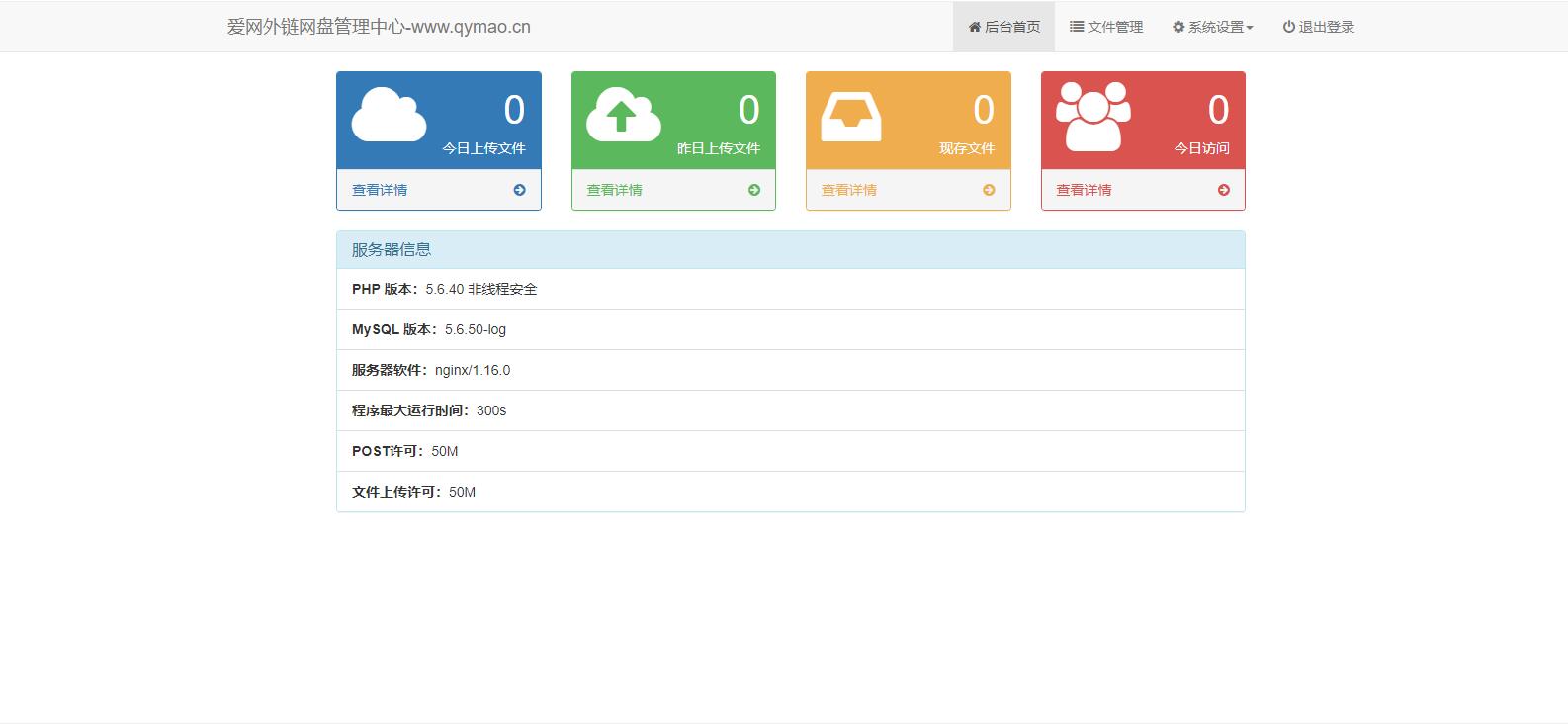Click the orange arrow circle icon

[989, 190]
